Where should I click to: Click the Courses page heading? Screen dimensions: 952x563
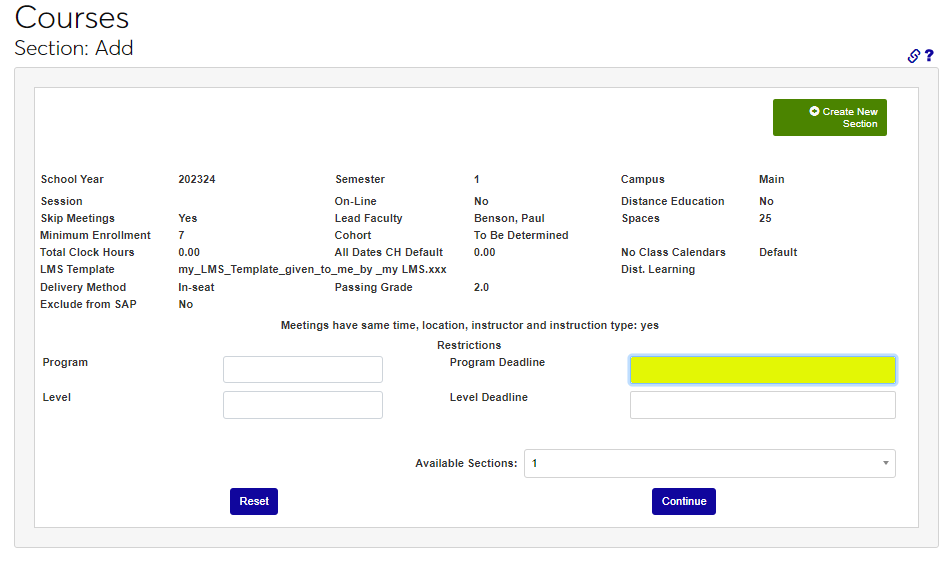point(72,18)
